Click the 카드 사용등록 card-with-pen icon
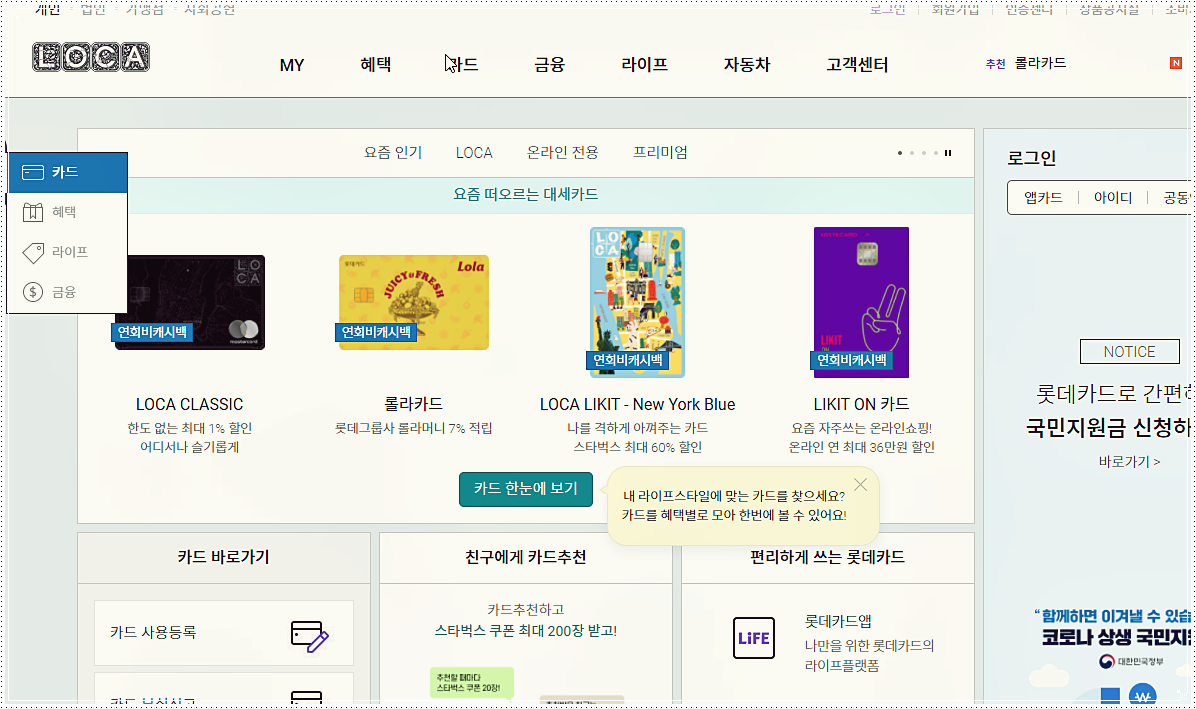This screenshot has width=1196, height=709. pos(309,636)
